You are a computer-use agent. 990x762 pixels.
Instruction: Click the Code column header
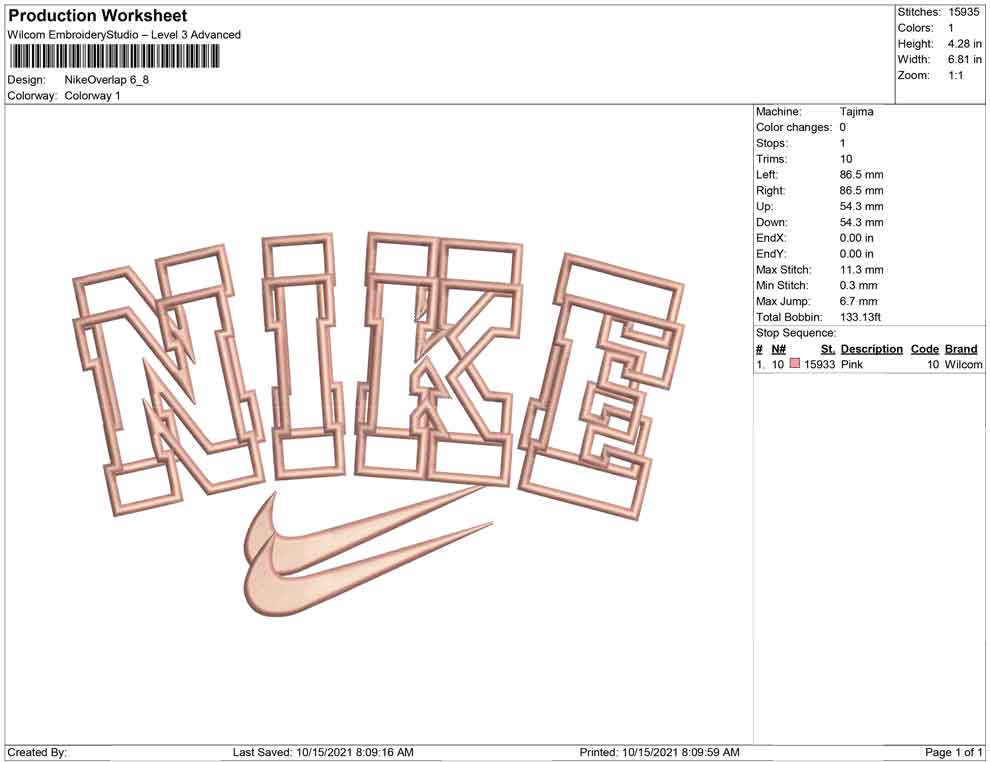coord(925,349)
